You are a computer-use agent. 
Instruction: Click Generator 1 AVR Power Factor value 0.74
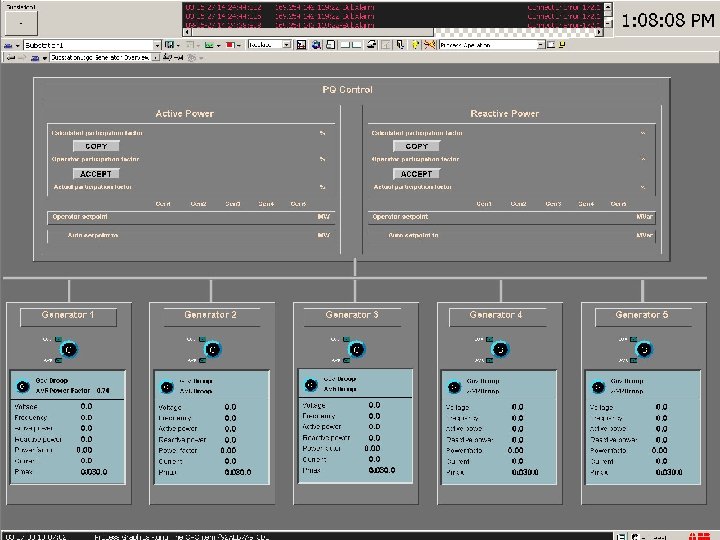(x=103, y=390)
